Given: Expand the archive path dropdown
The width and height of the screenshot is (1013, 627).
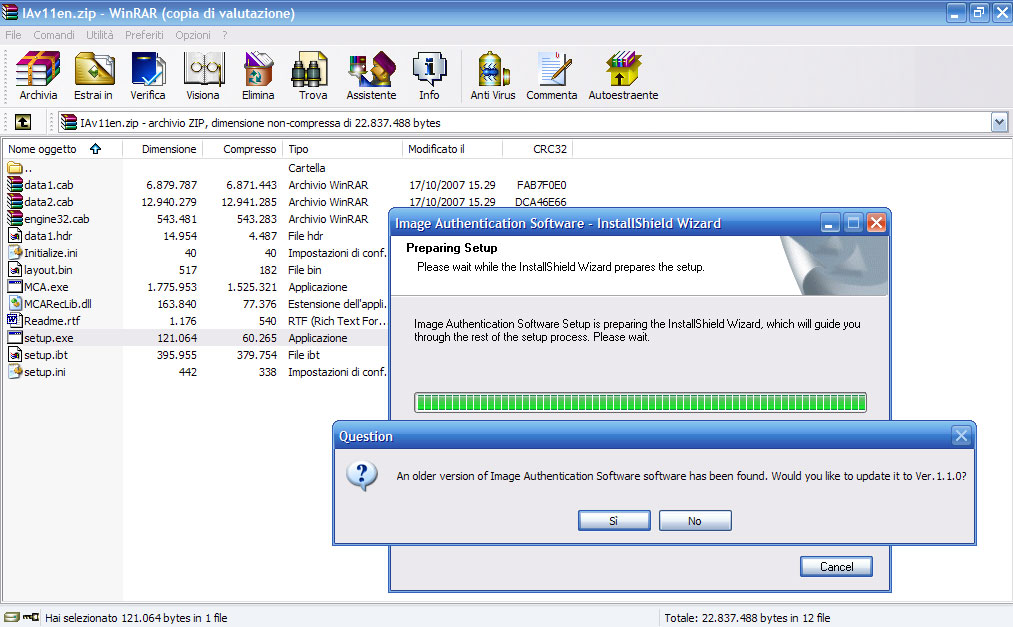Looking at the screenshot, I should (x=999, y=122).
